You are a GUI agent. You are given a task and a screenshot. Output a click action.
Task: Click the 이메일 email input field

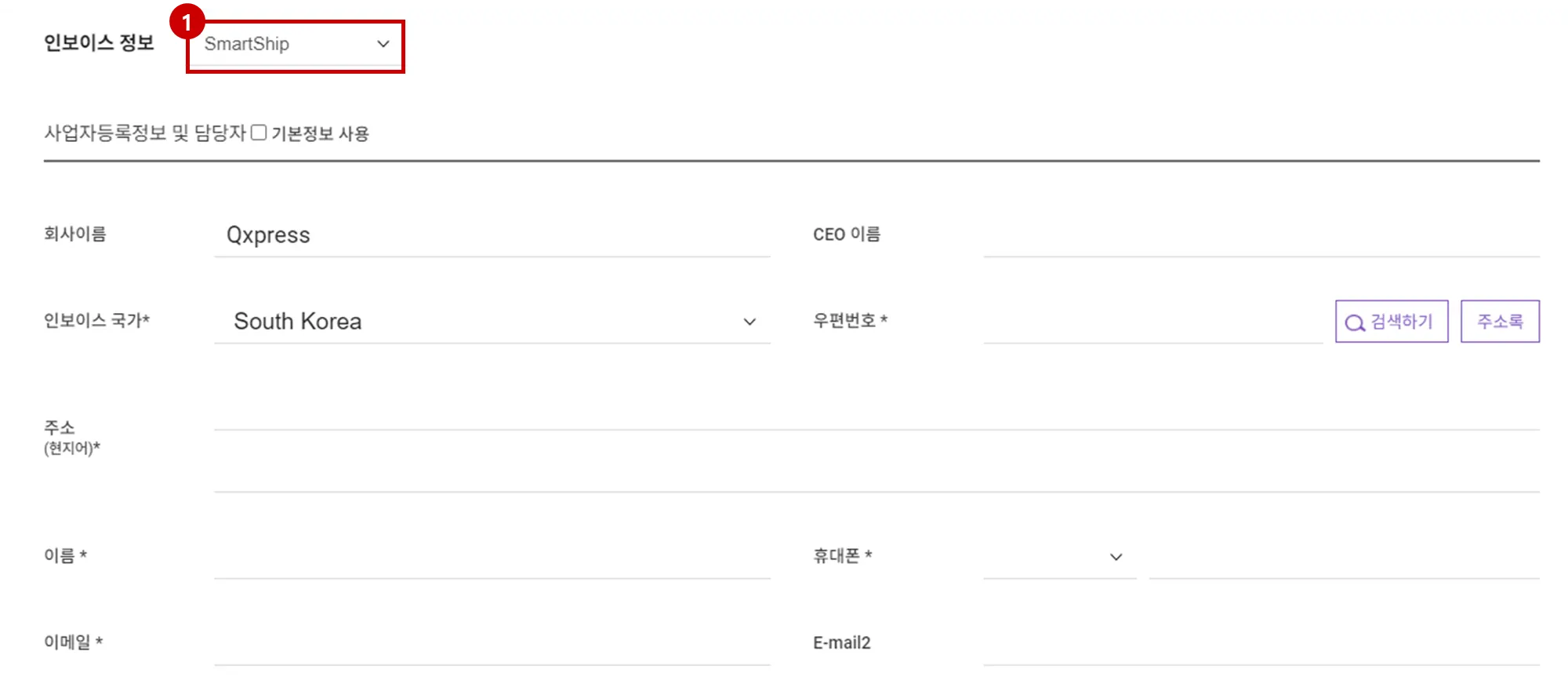(492, 644)
